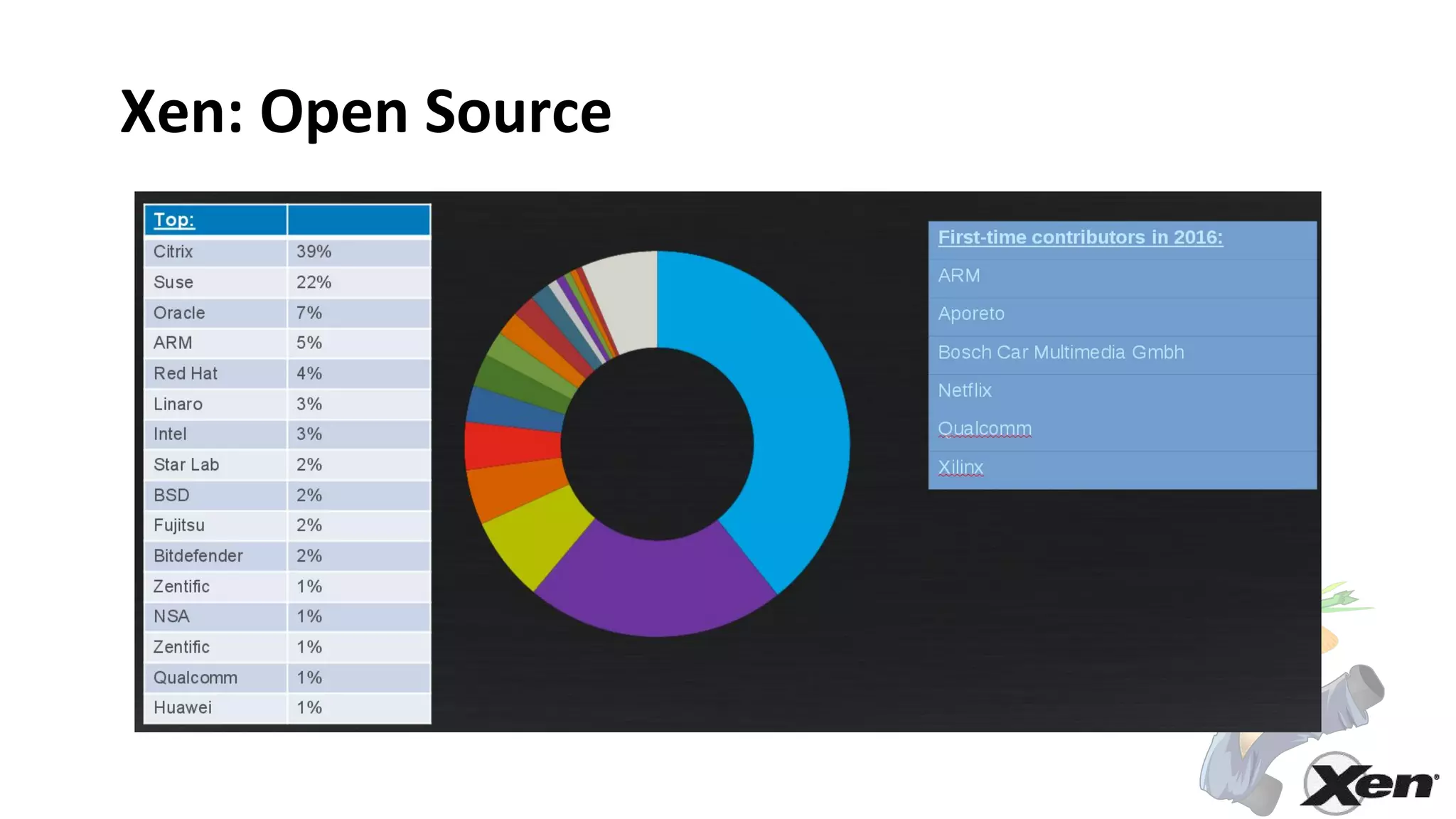This screenshot has width=1456, height=819.
Task: Select the 'ARM' row in Top table
Action: point(287,343)
